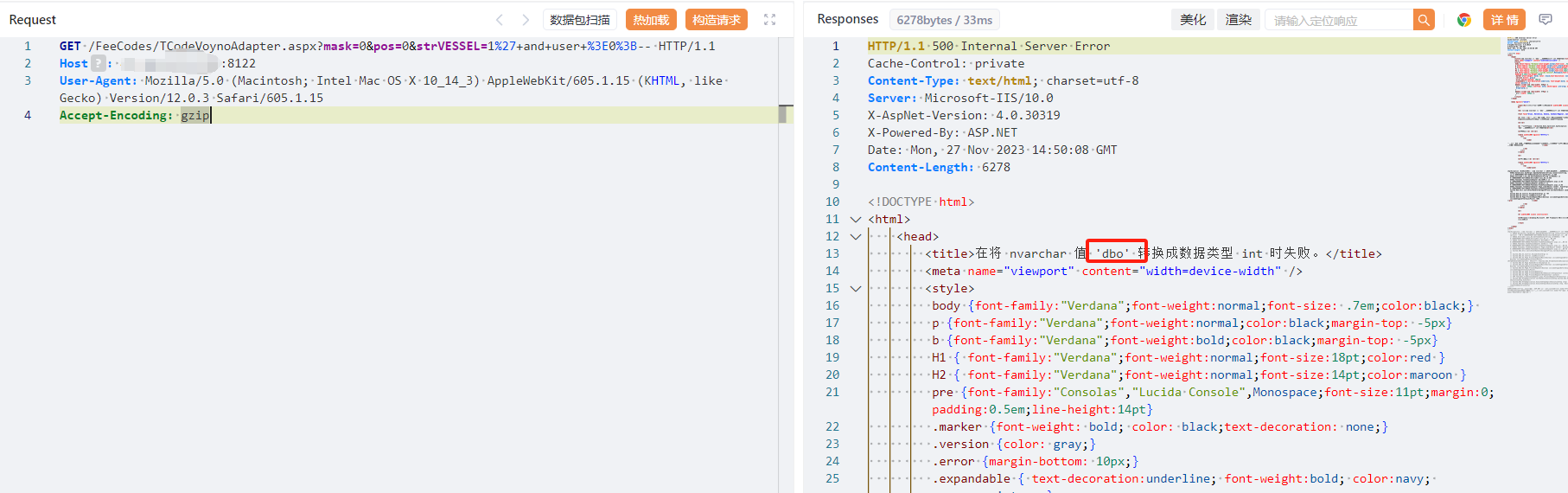The image size is (1568, 493).
Task: Click the Date response header line
Action: 992,150
